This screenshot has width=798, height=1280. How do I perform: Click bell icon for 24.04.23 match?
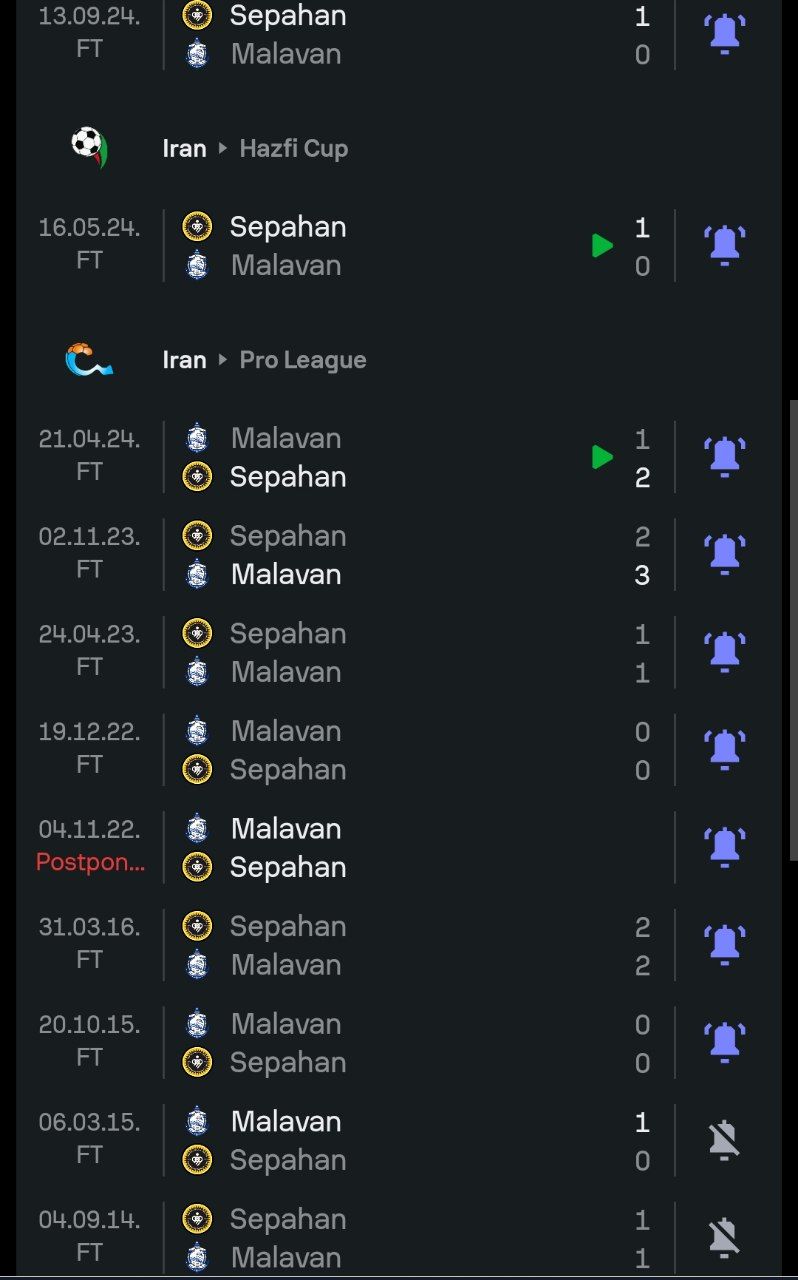(724, 652)
